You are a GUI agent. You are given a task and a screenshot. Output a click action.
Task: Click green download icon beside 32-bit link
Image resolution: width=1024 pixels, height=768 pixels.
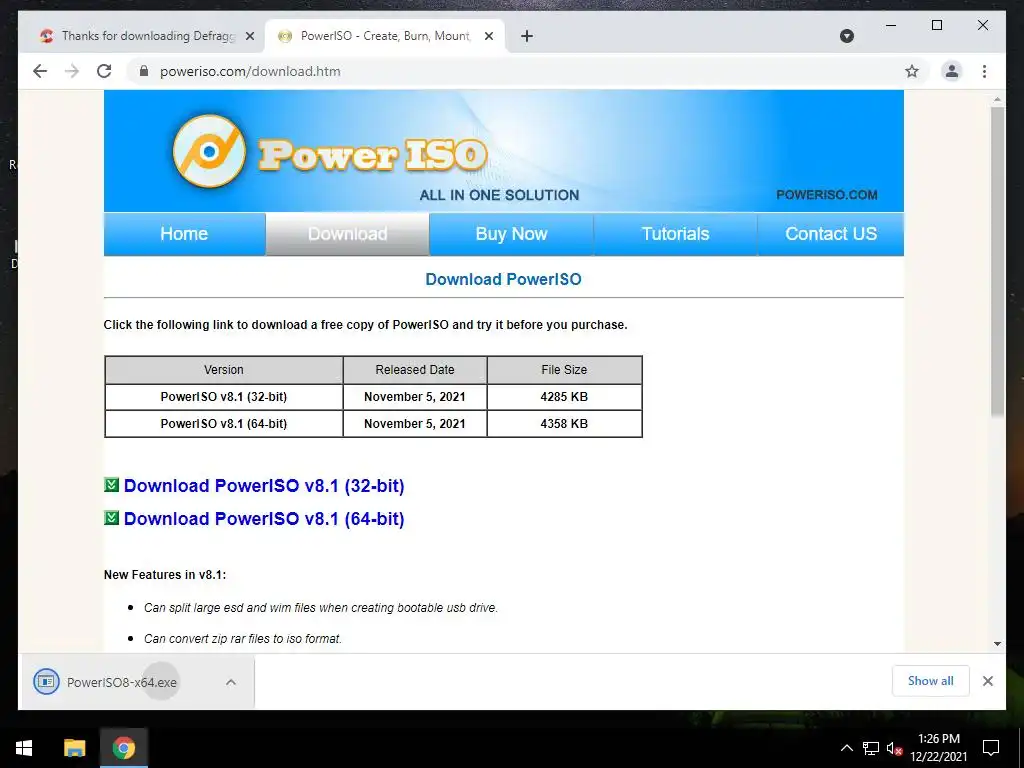point(112,485)
